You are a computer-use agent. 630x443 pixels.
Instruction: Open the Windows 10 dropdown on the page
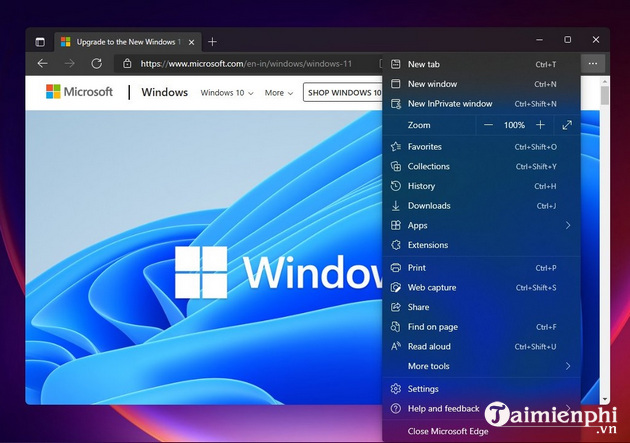pos(227,93)
